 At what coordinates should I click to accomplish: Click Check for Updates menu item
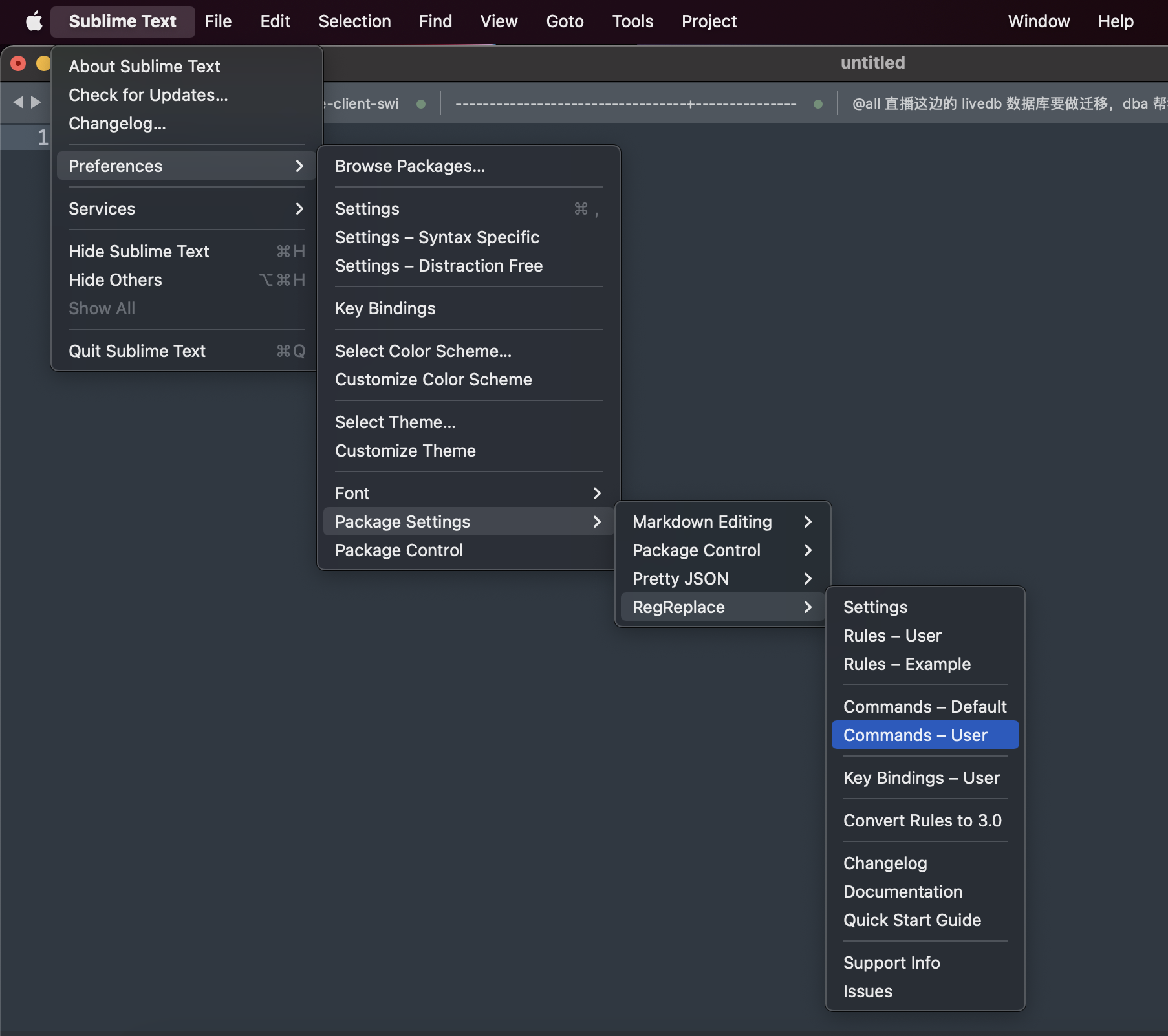click(x=148, y=95)
